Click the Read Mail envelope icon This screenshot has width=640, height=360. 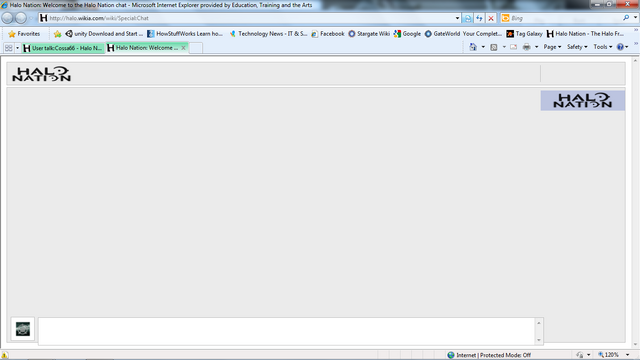tap(513, 47)
